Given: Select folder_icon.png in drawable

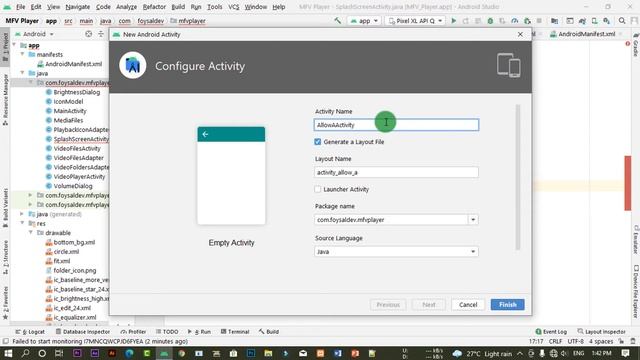Looking at the screenshot, I should (x=75, y=270).
